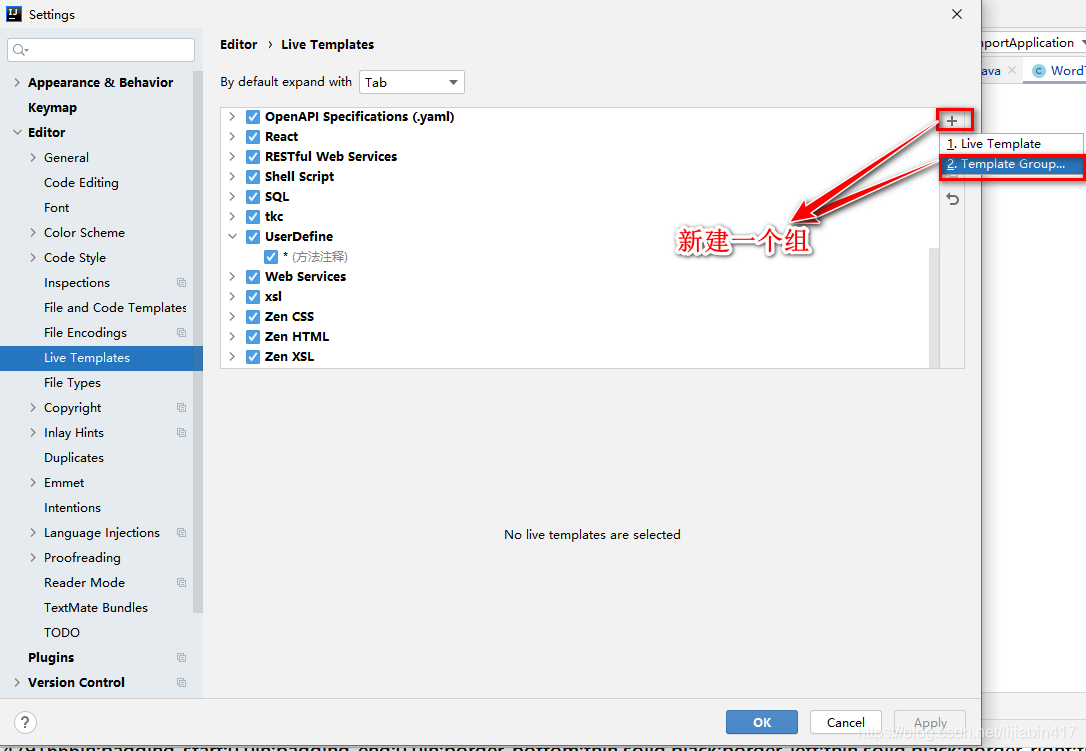The image size is (1086, 751).
Task: Uncheck OpenAPI Specifications (.yaml) group
Action: coord(253,117)
